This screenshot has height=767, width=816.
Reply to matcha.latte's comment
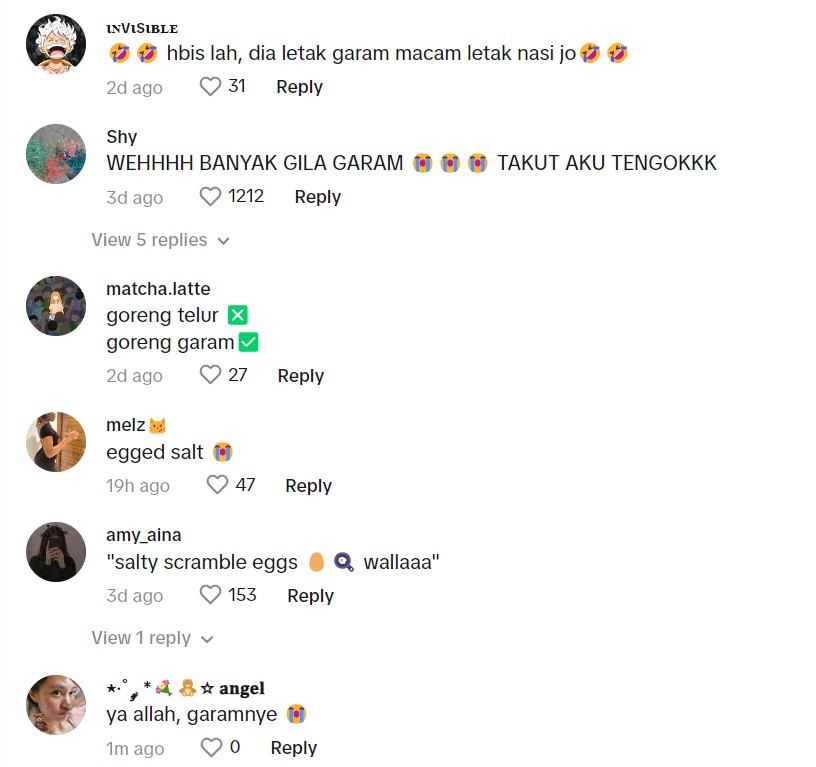coord(300,375)
